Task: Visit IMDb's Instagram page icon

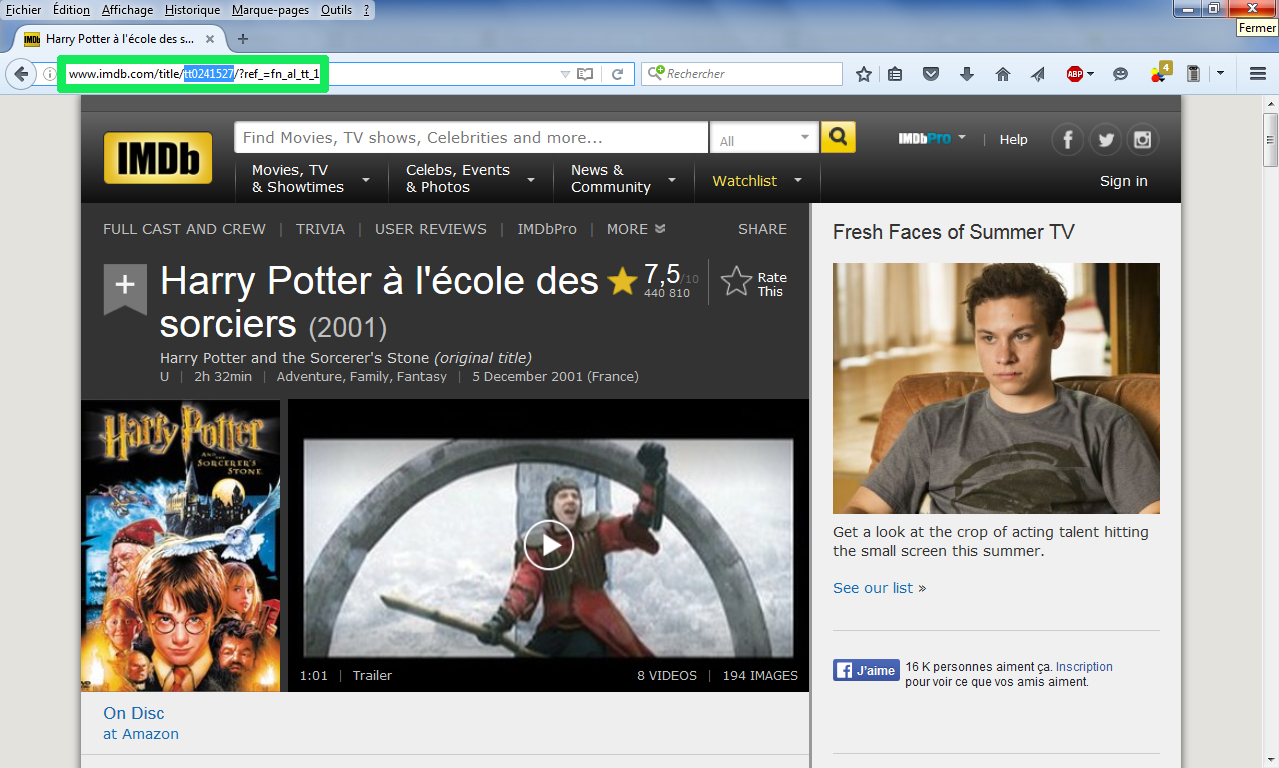Action: 1142,140
